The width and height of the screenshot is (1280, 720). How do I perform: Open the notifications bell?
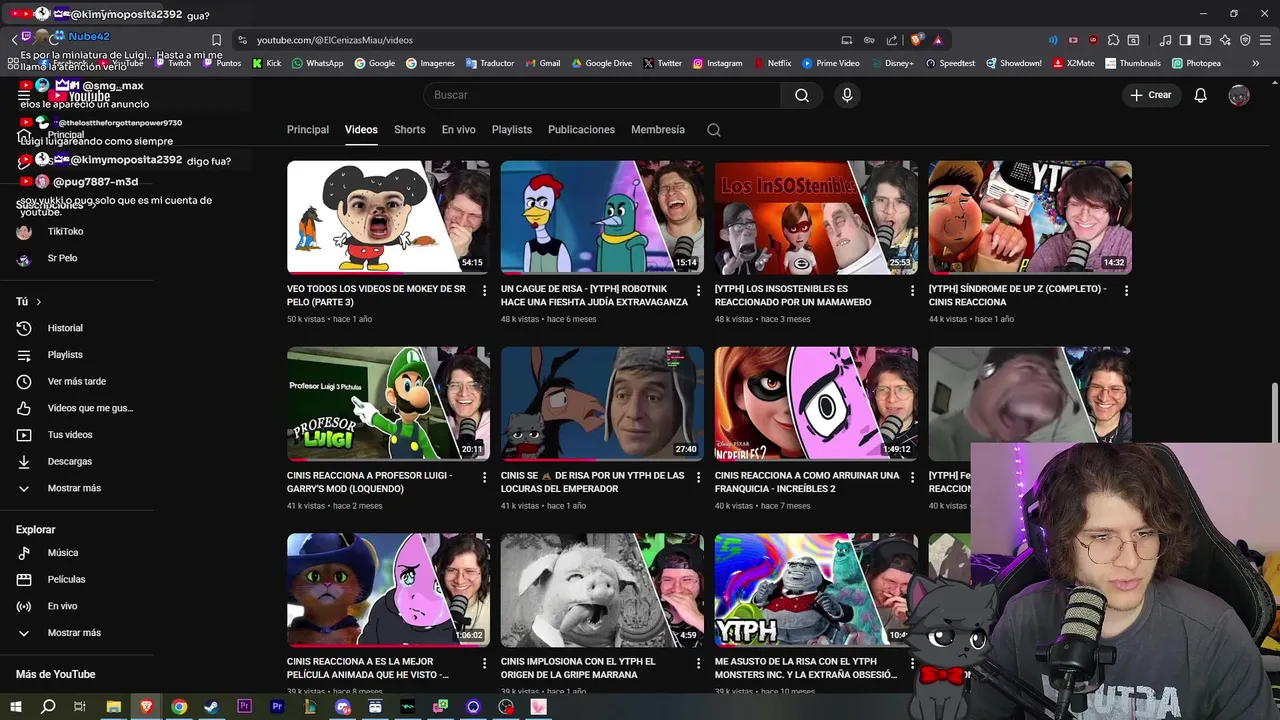(1200, 95)
